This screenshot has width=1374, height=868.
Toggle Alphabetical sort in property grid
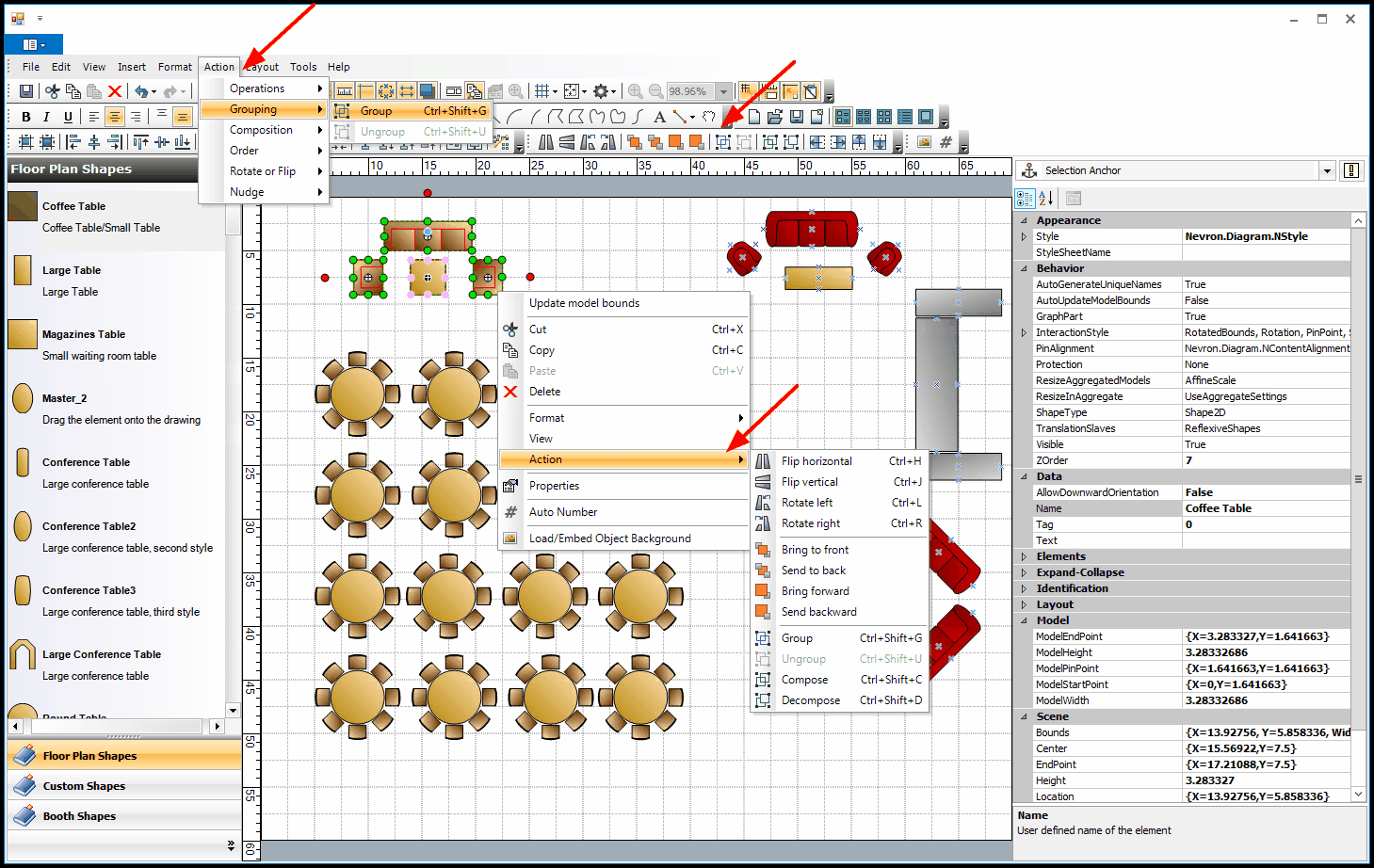coord(1046,198)
